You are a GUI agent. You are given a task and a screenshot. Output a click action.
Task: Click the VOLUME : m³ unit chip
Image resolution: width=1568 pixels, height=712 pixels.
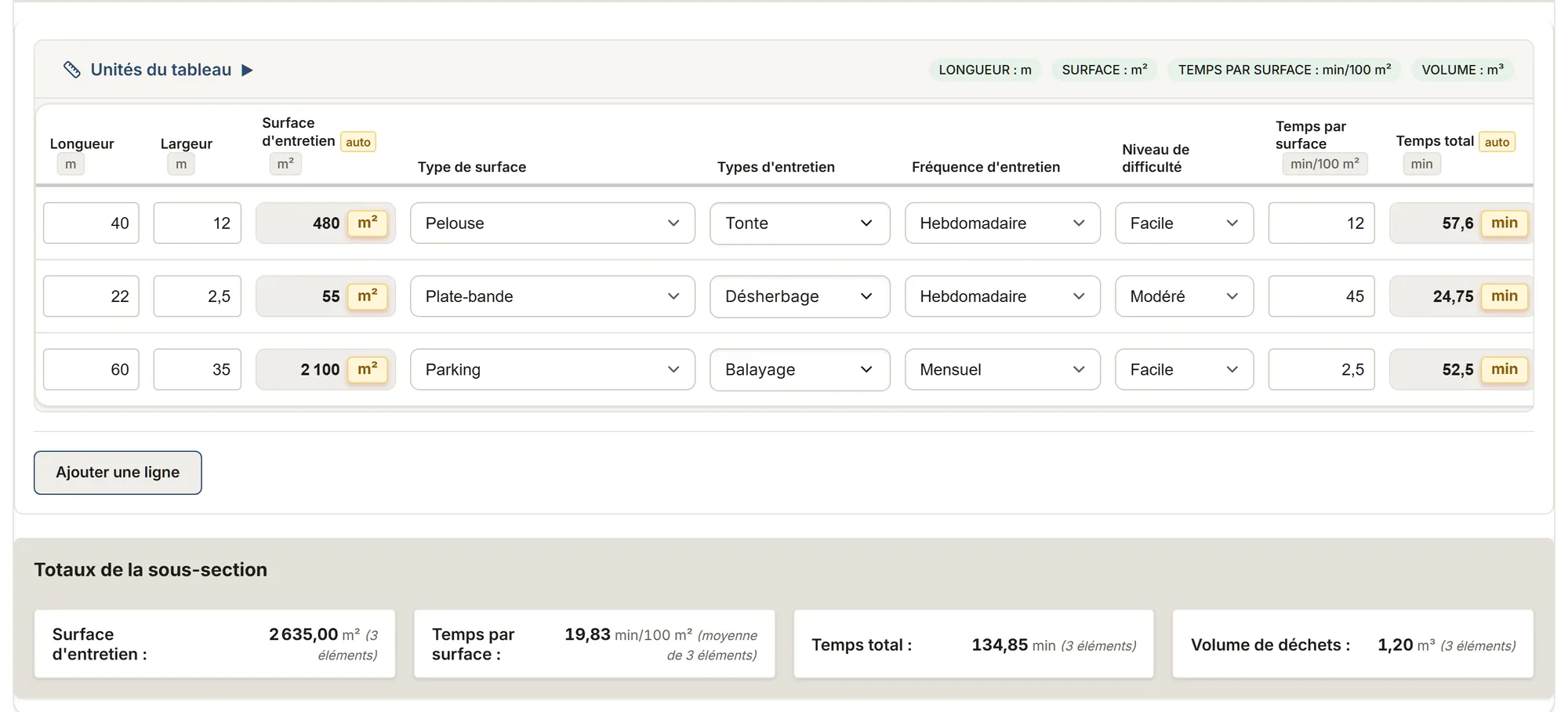(1463, 70)
